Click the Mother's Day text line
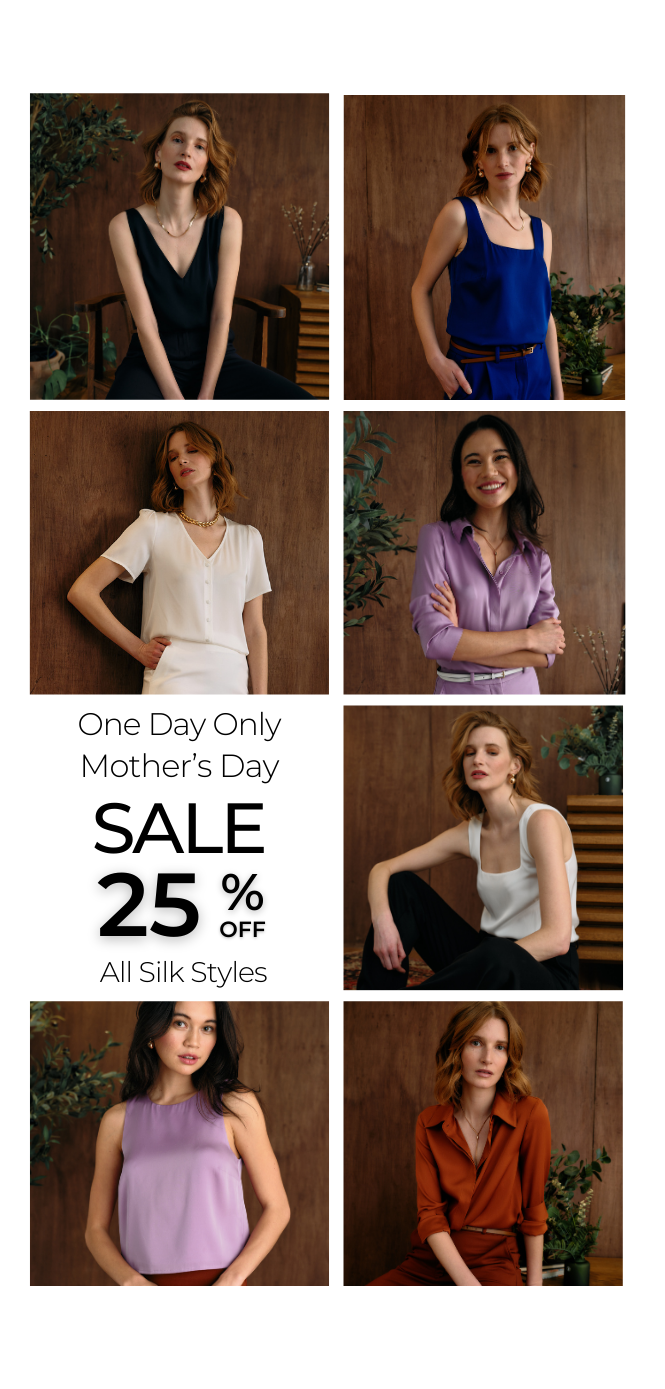Screen dimensions: 665x1389 point(179,767)
